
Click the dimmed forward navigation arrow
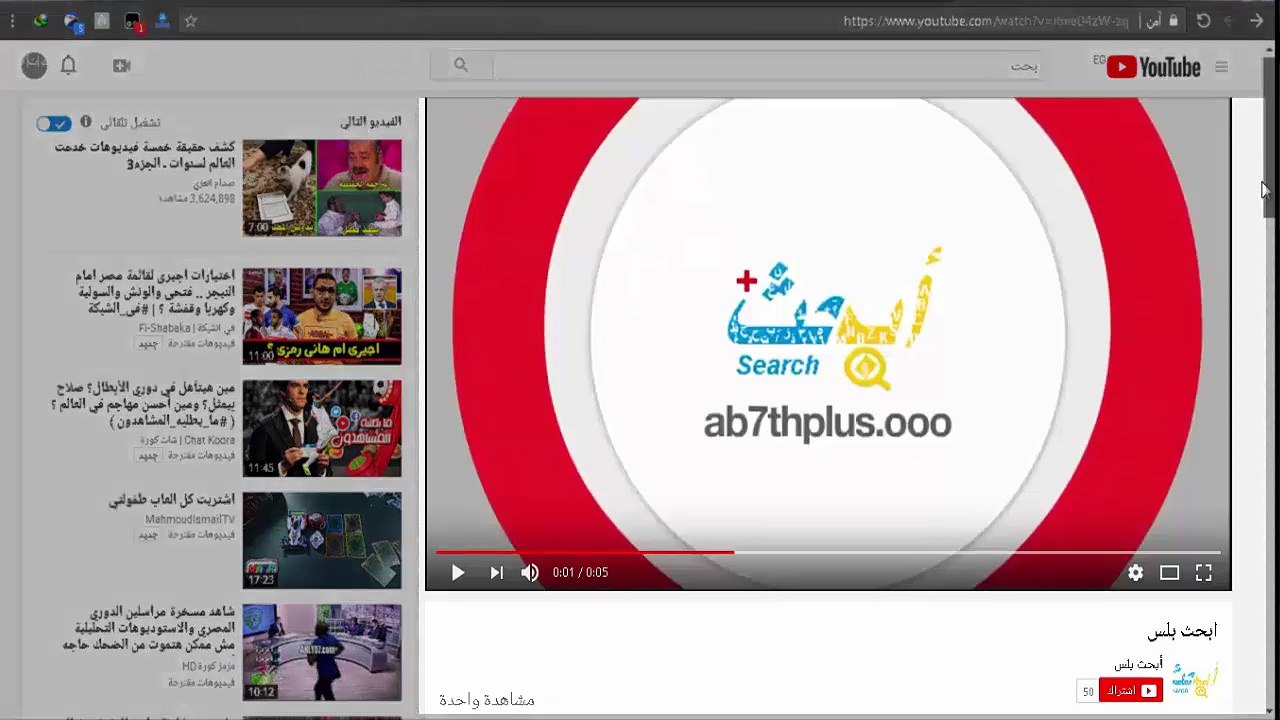click(x=1229, y=20)
